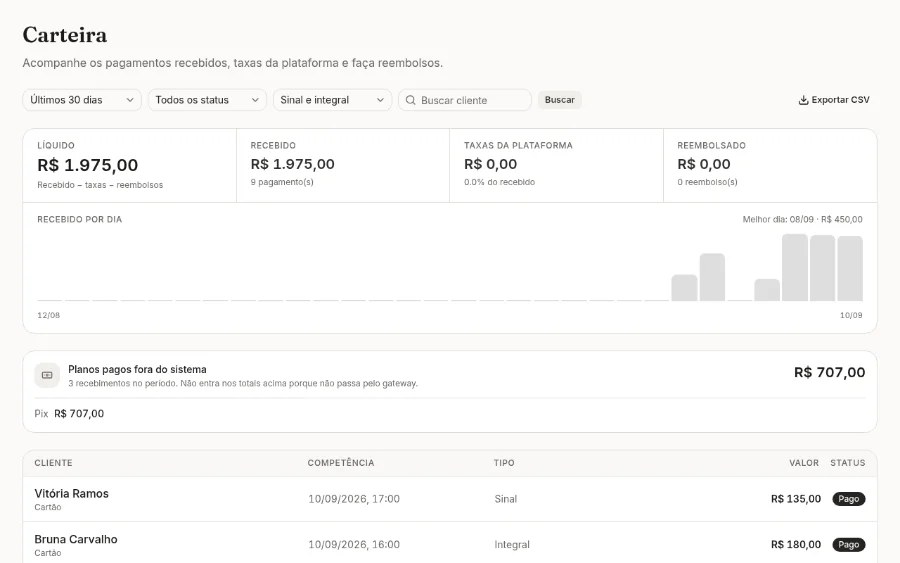Click the Valor column header
The width and height of the screenshot is (900, 563).
(x=804, y=463)
